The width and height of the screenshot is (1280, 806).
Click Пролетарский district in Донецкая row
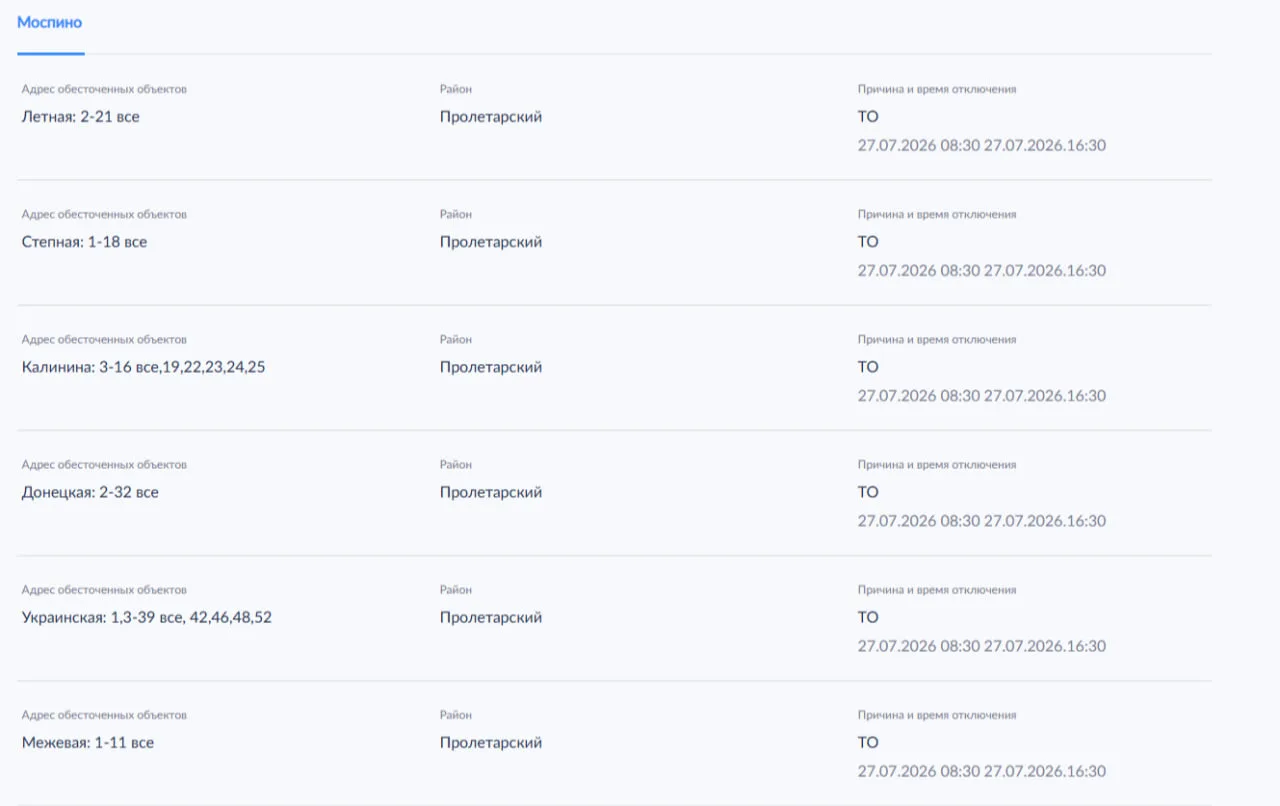pyautogui.click(x=491, y=492)
